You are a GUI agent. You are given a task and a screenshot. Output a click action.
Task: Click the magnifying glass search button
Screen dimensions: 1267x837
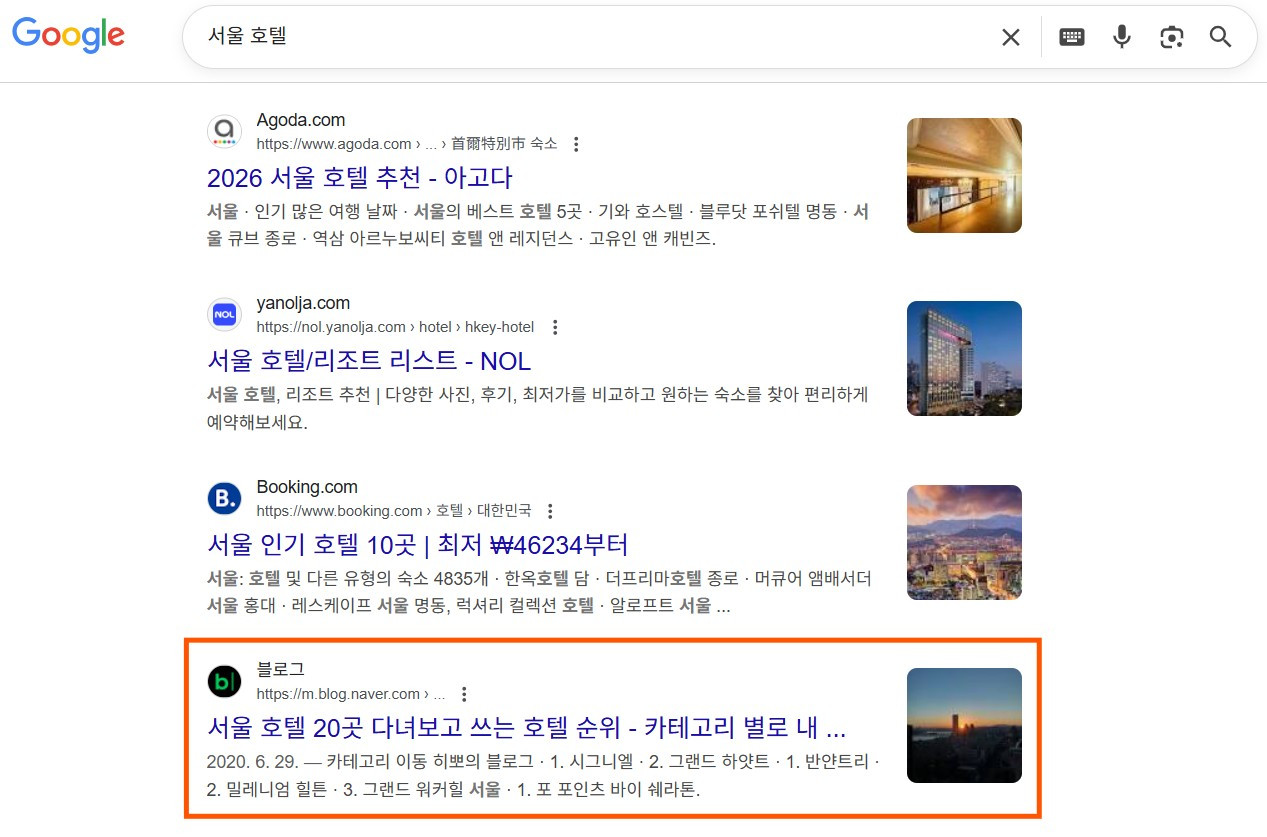[1220, 37]
